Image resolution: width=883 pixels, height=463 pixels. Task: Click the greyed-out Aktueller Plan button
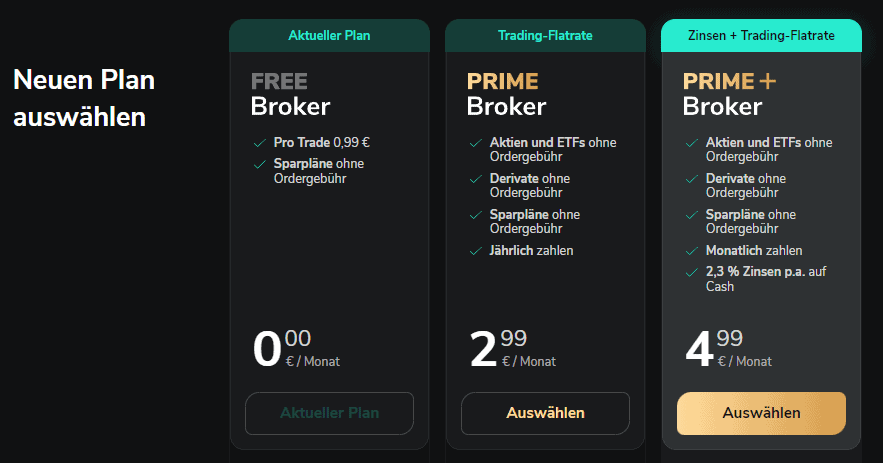329,413
